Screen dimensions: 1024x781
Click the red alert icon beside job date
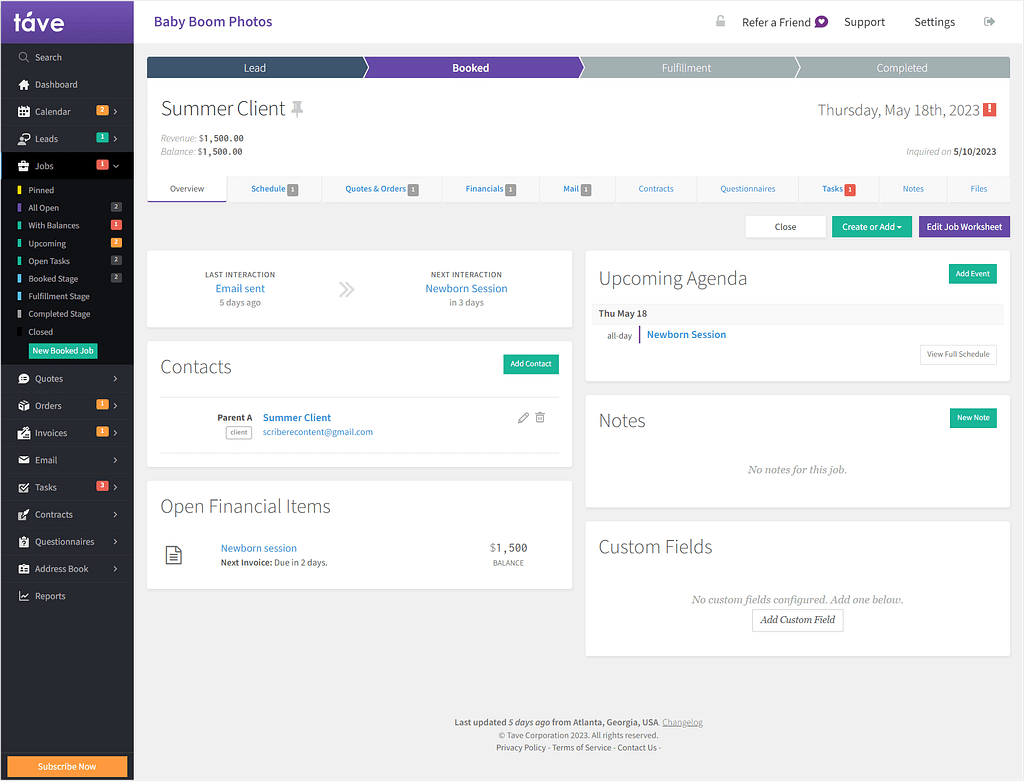pyautogui.click(x=989, y=110)
